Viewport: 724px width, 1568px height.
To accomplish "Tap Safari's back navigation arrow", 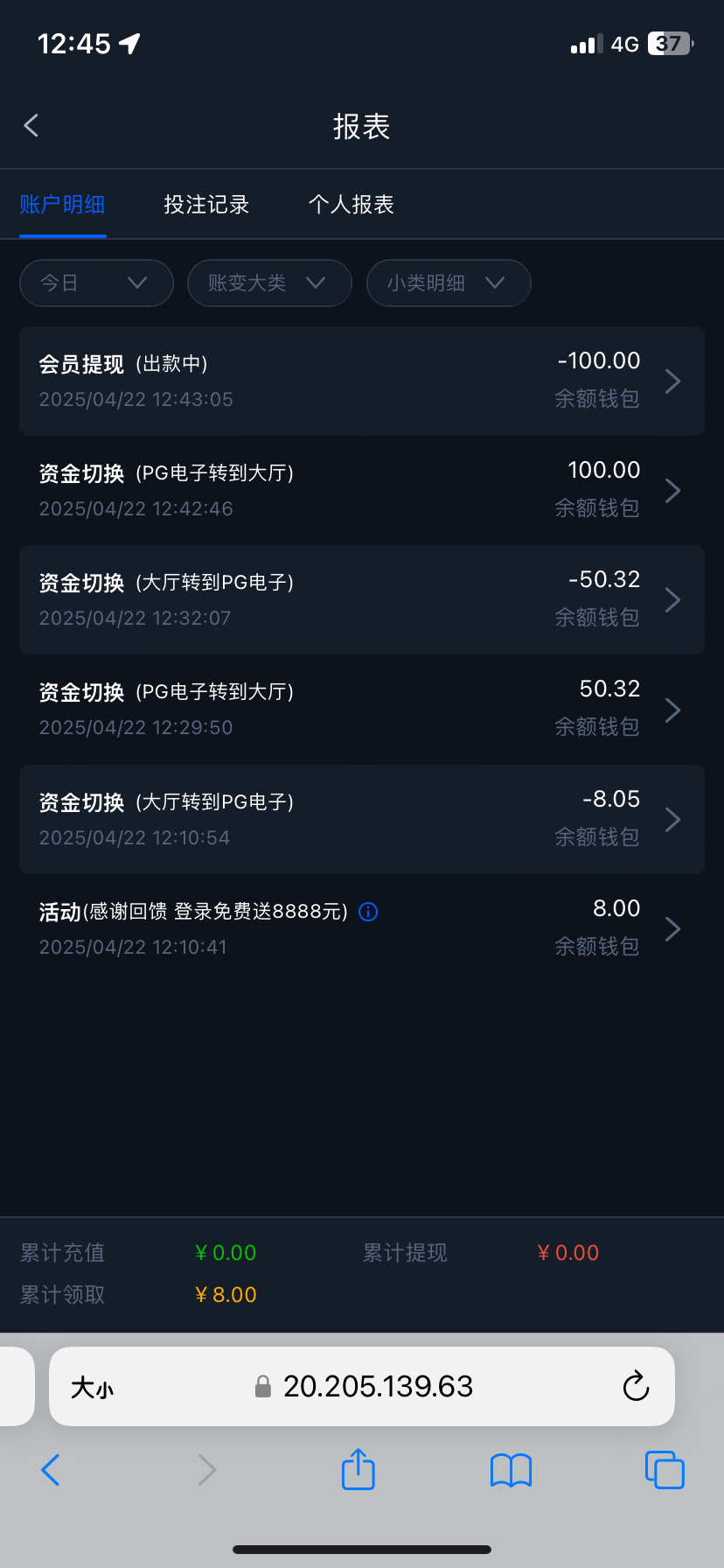I will point(51,1470).
